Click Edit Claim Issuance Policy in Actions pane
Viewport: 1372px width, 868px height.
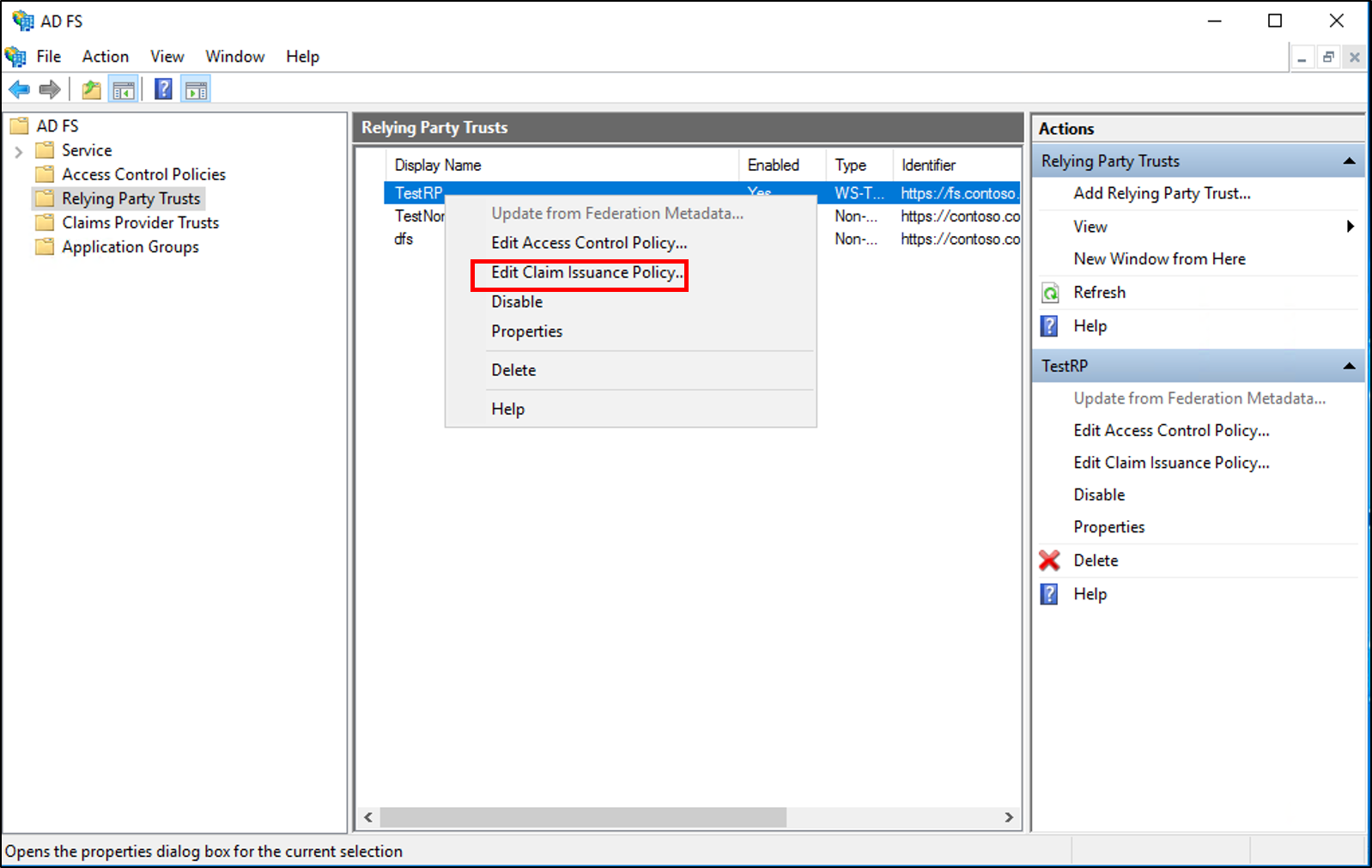point(1172,463)
